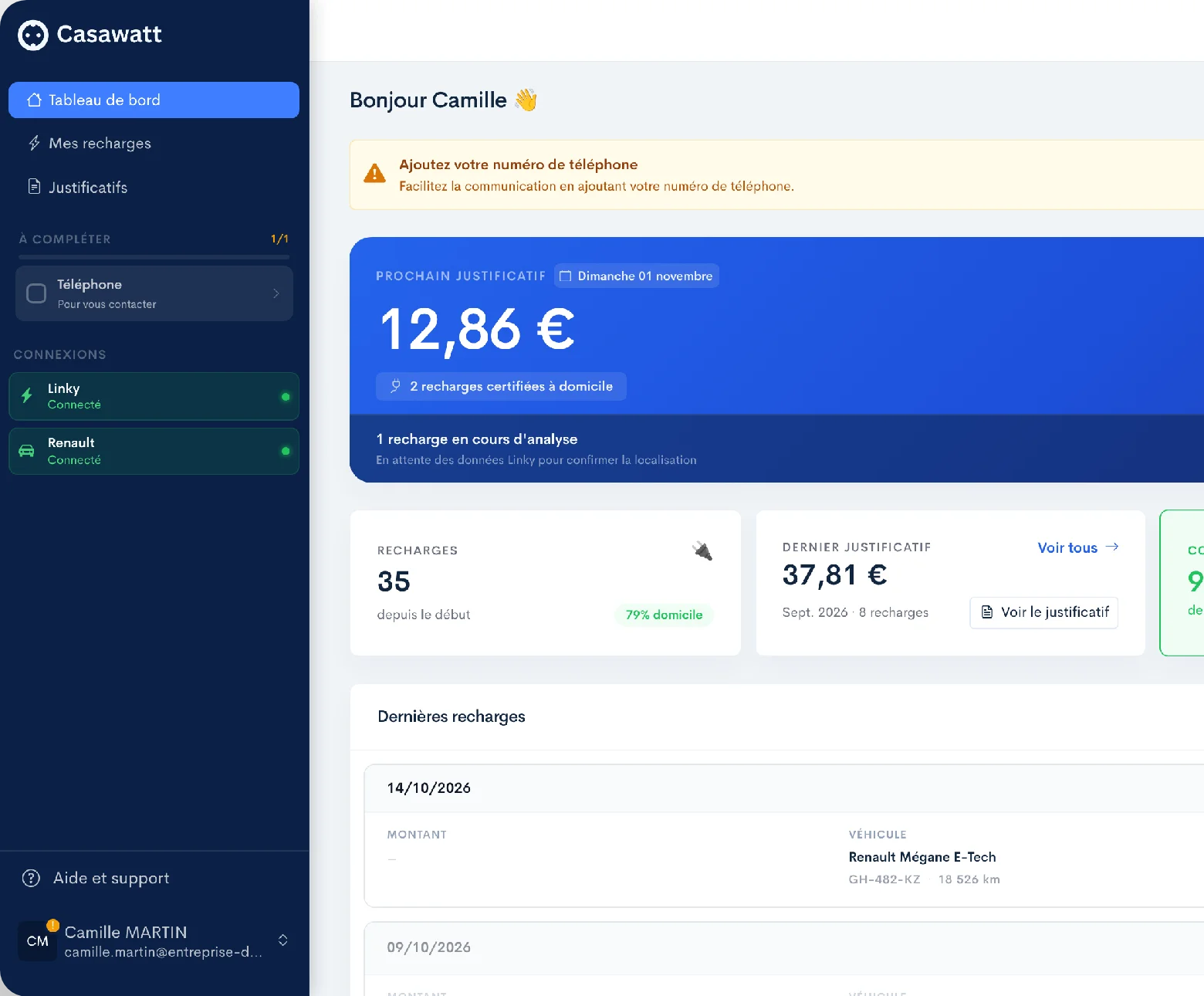Viewport: 1204px width, 996px height.
Task: Click the Casawatt logo icon
Action: pyautogui.click(x=33, y=35)
